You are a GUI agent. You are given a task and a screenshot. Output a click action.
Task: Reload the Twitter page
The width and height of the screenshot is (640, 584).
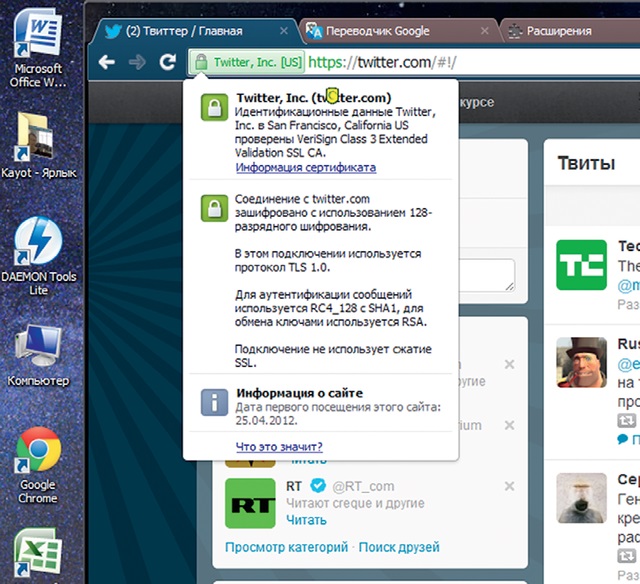167,62
